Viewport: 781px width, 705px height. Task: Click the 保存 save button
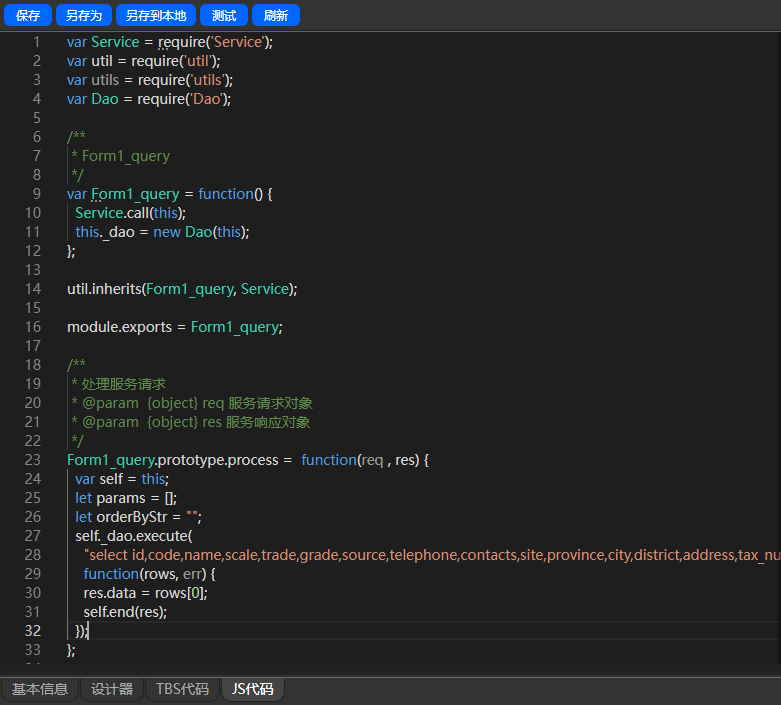[28, 15]
